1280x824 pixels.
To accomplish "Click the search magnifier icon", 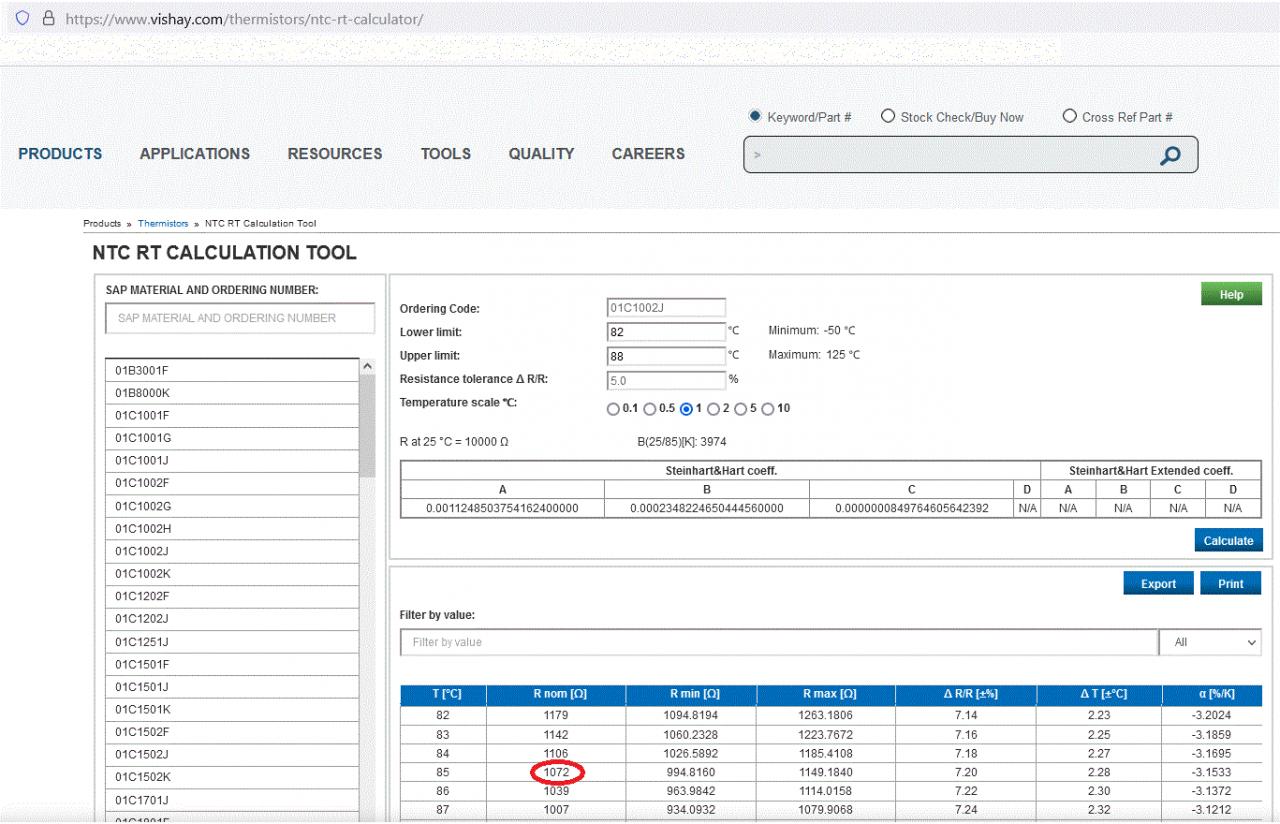I will [1170, 155].
